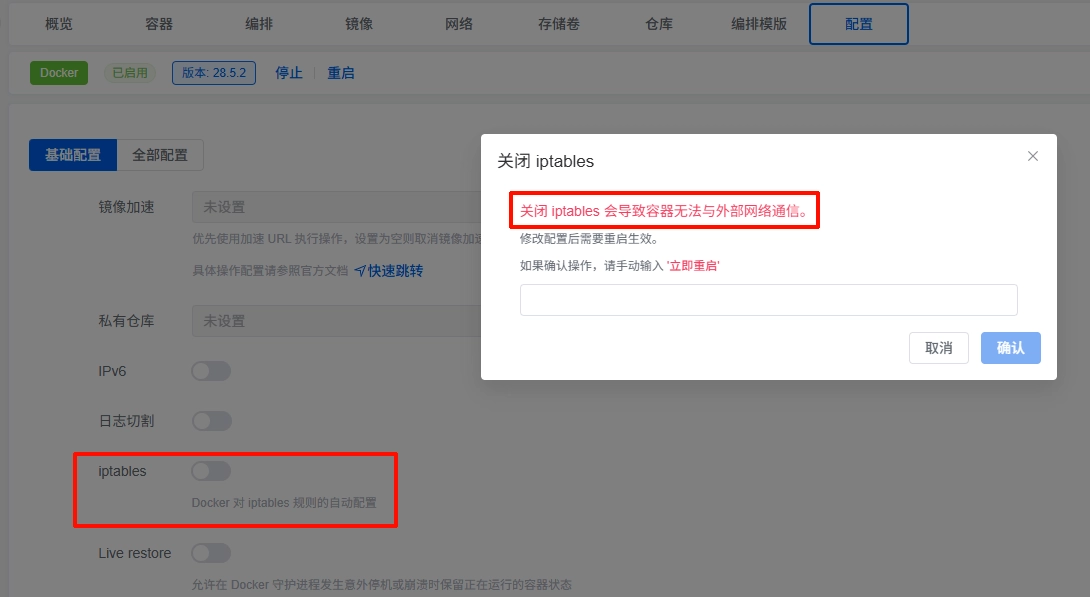Click 取消 to cancel the dialog
The width and height of the screenshot is (1090, 597).
938,348
